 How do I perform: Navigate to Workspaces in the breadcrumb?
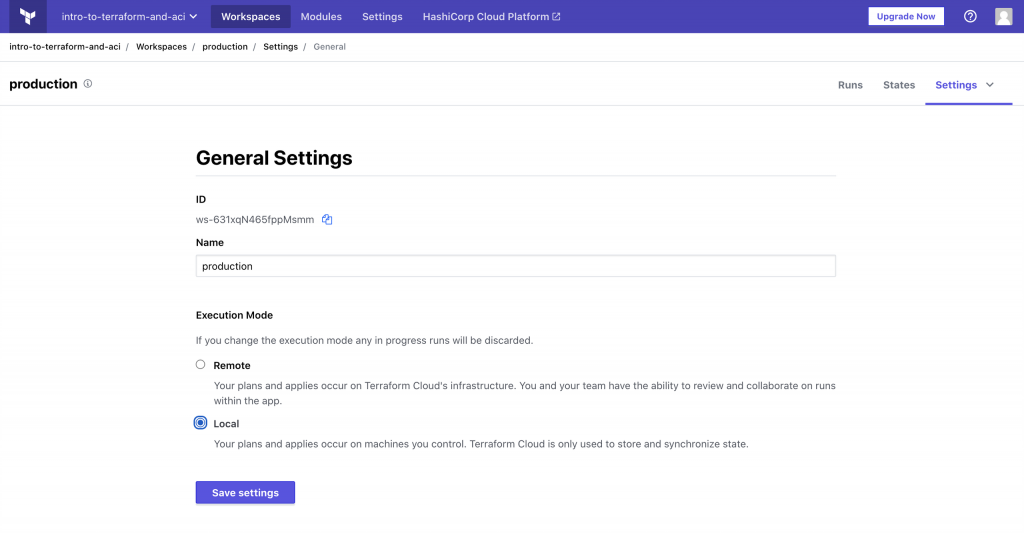[x=161, y=47]
